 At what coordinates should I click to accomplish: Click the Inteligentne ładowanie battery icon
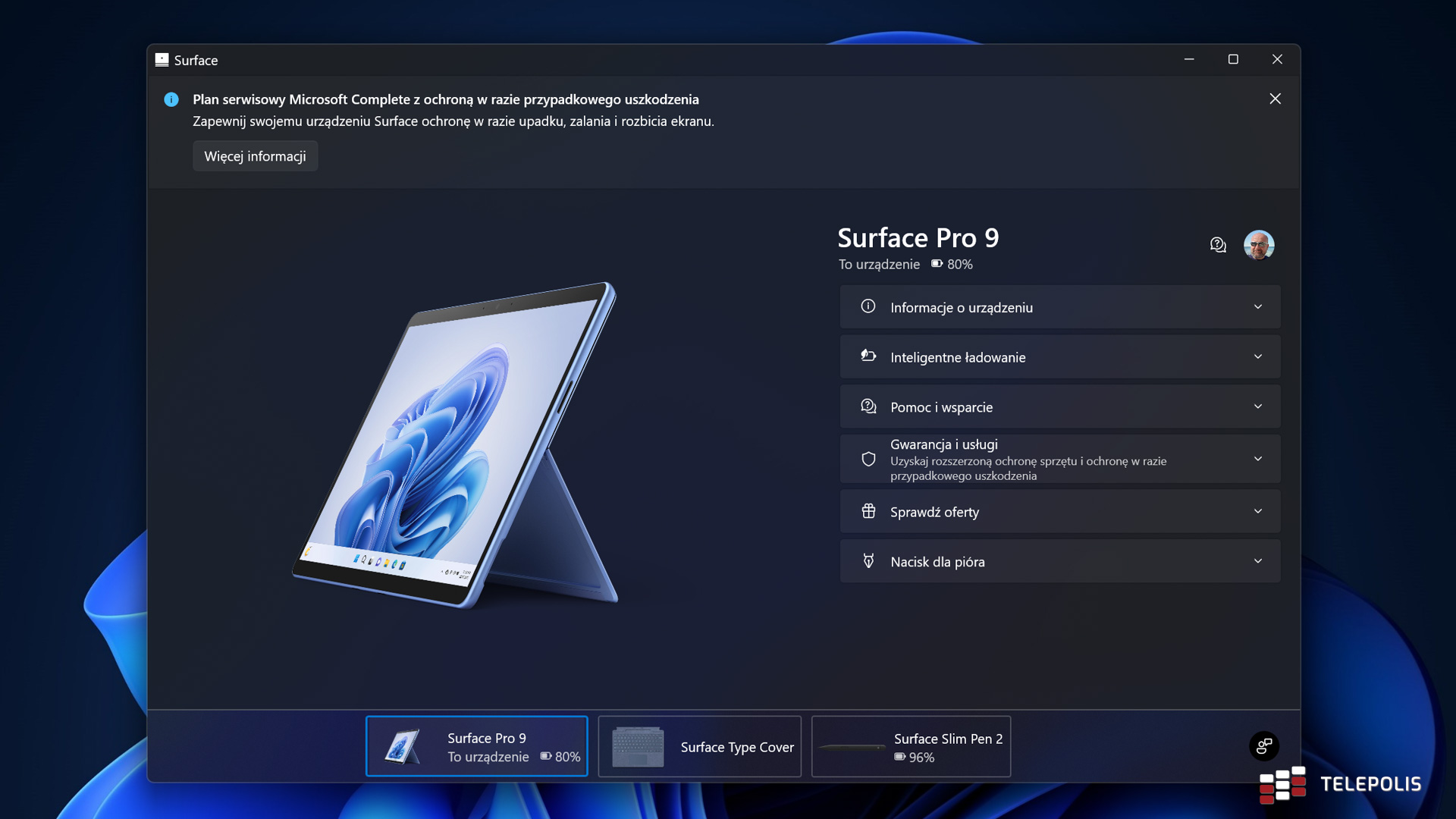point(868,356)
